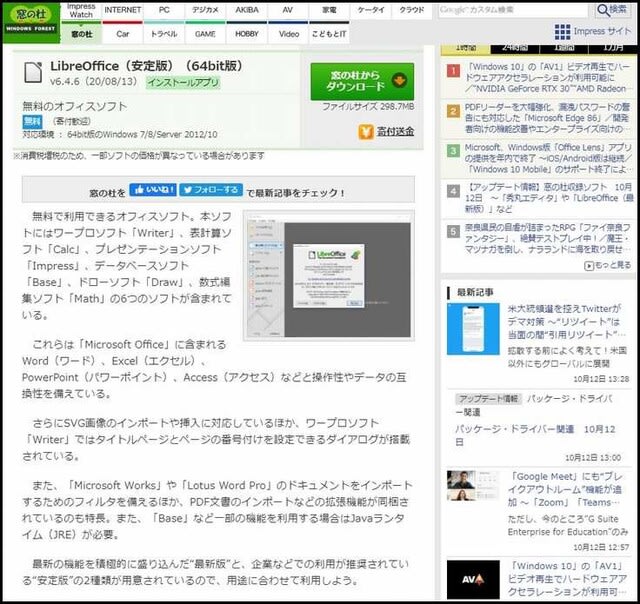
Task: Click the LibreOffice document file icon
Action: (33, 72)
